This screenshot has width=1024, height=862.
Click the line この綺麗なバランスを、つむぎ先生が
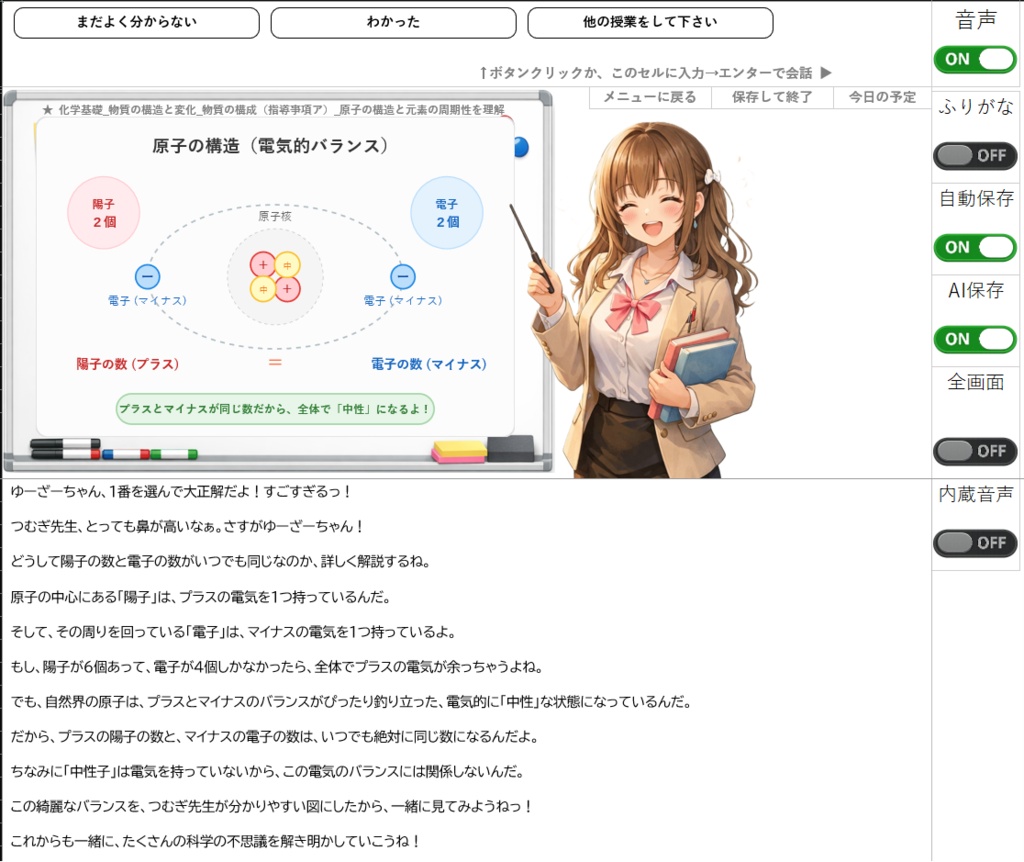coord(272,807)
